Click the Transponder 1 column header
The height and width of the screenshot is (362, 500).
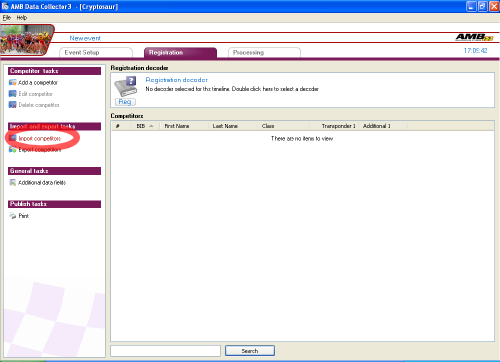click(x=335, y=126)
